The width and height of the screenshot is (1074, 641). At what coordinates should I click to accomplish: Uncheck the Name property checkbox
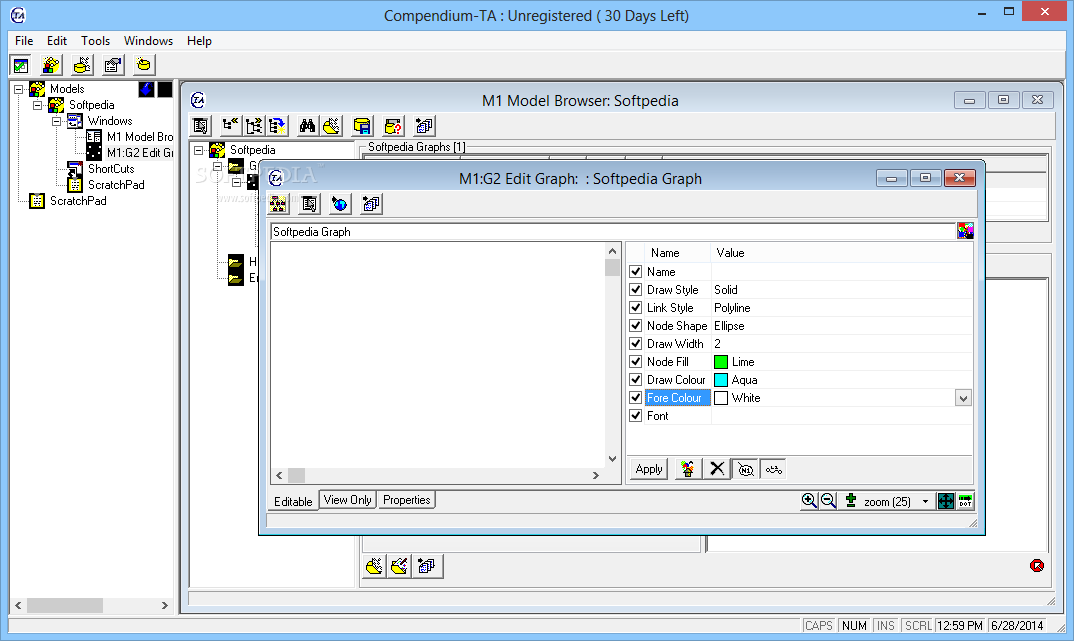[636, 272]
